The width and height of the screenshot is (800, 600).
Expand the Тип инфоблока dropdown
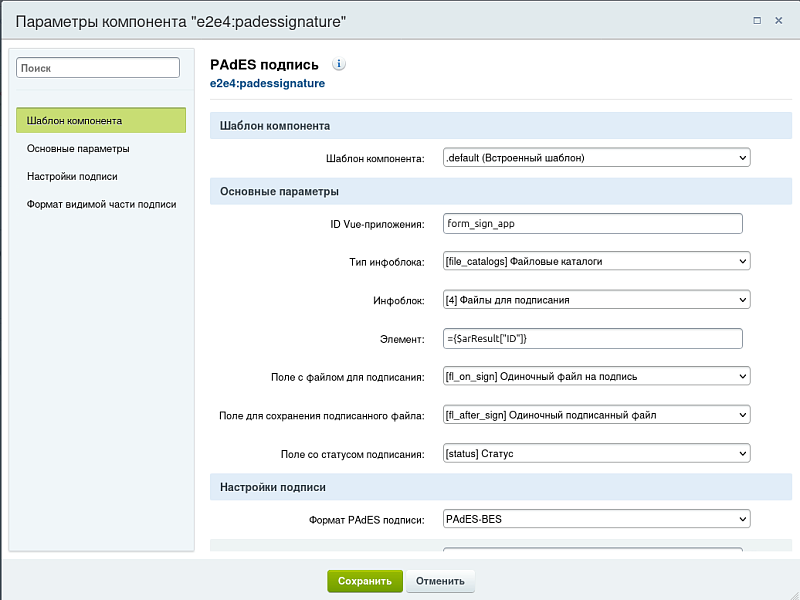pyautogui.click(x=596, y=262)
